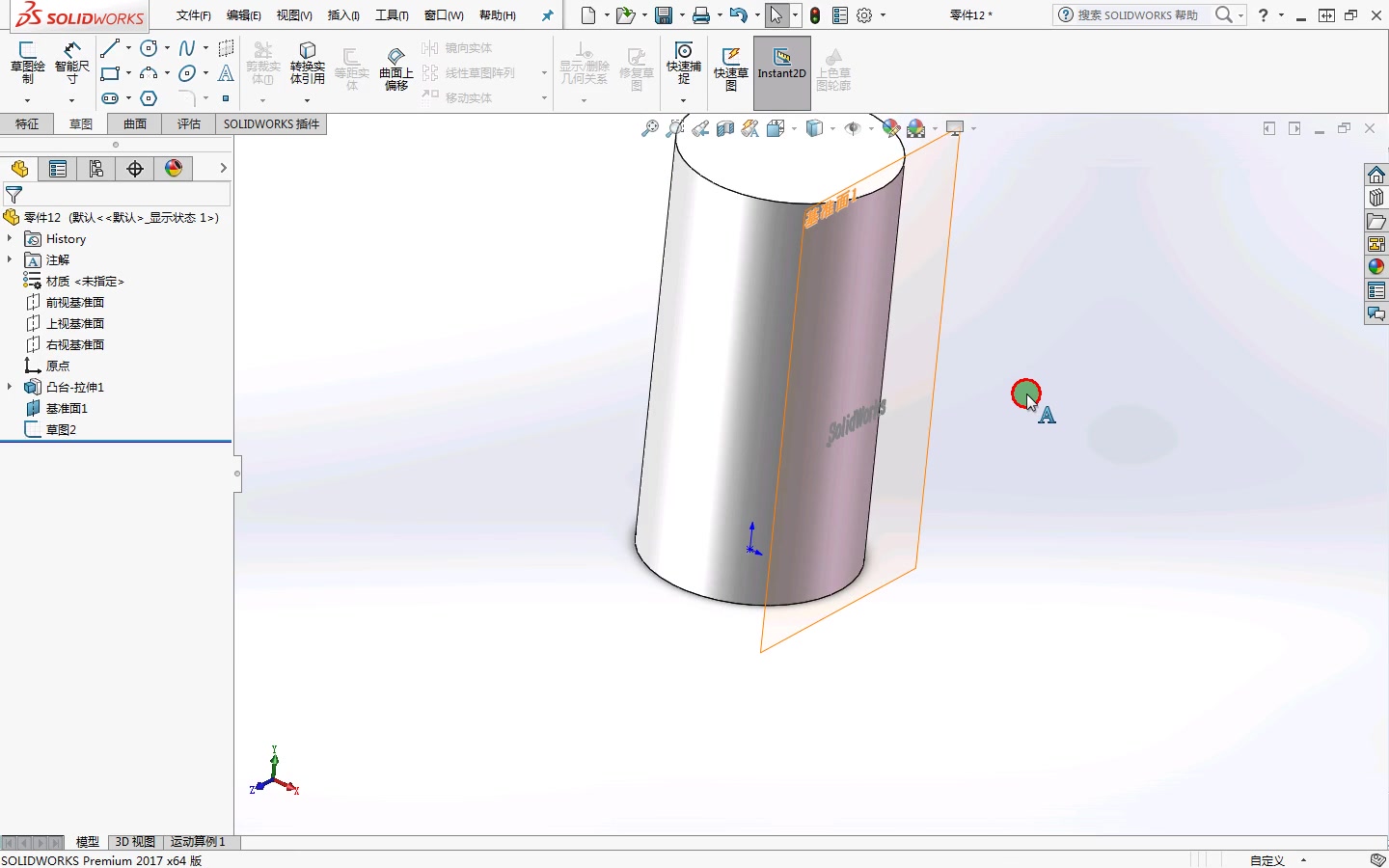Viewport: 1389px width, 868px height.
Task: Click the Rebuild traffic light icon
Action: click(815, 15)
